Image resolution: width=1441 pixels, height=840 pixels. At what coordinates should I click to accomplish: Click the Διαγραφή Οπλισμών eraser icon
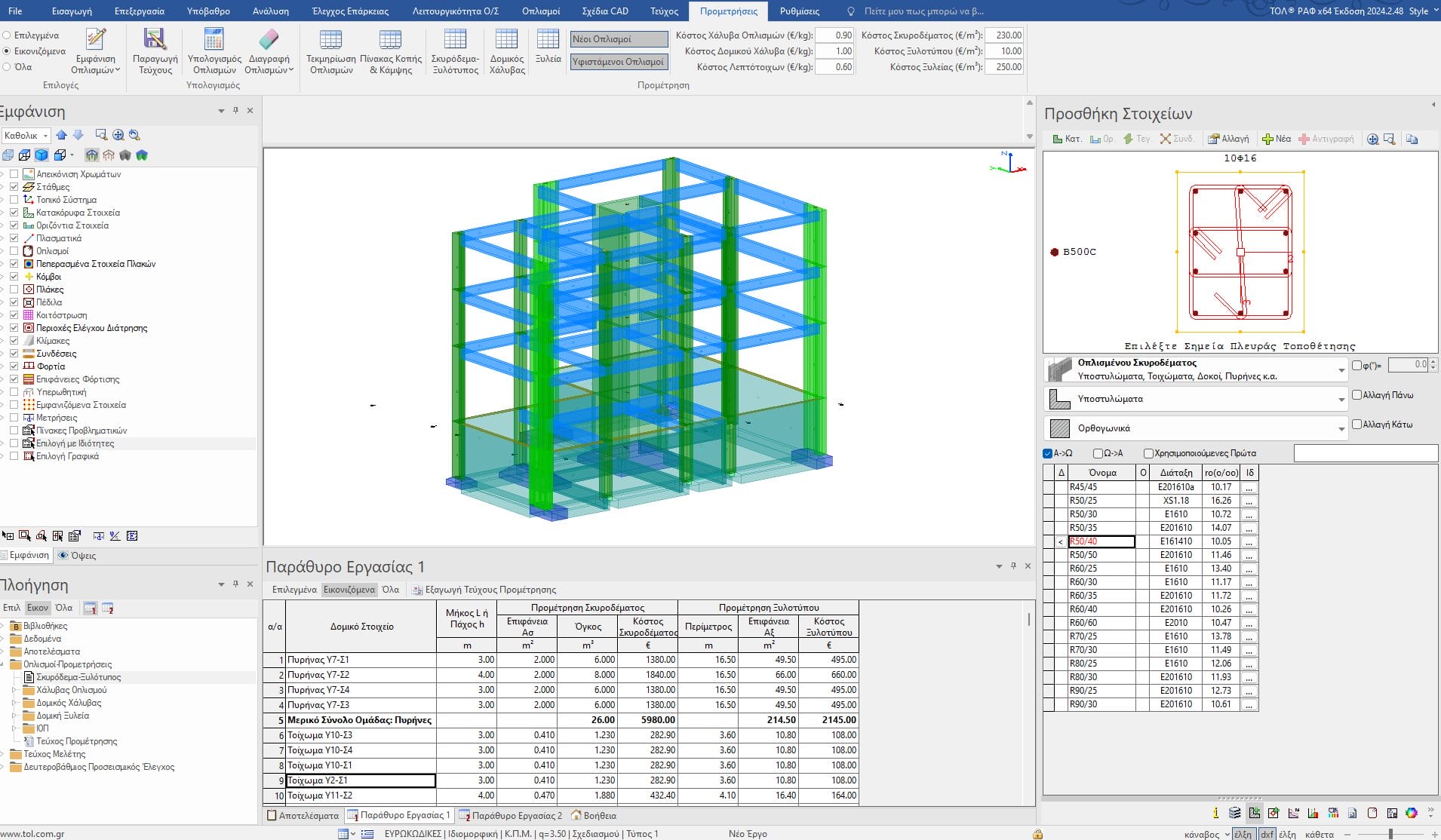pos(269,40)
